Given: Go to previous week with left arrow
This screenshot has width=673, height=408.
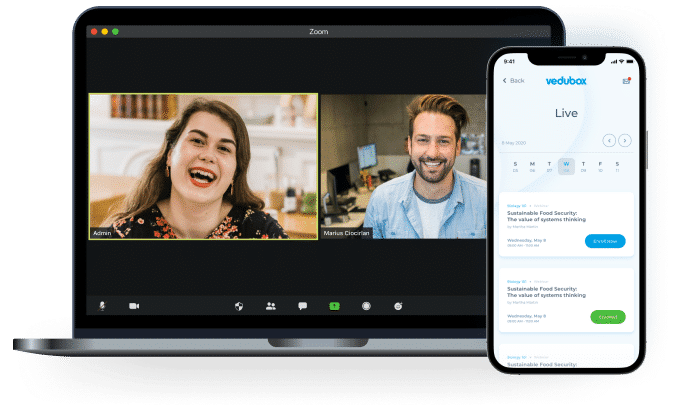Looking at the screenshot, I should [x=608, y=140].
